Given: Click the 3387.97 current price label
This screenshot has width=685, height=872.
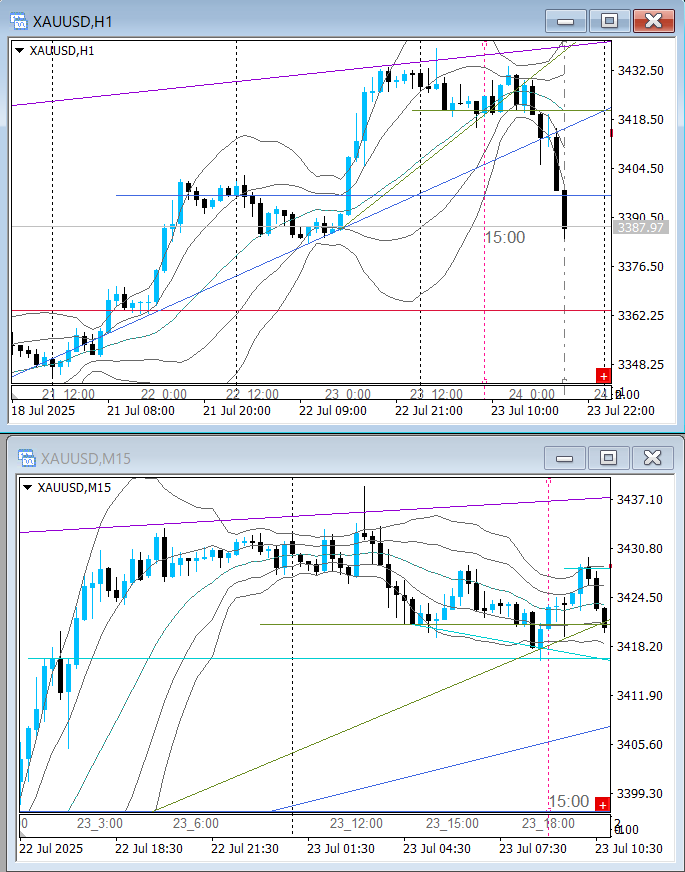Looking at the screenshot, I should tap(641, 228).
